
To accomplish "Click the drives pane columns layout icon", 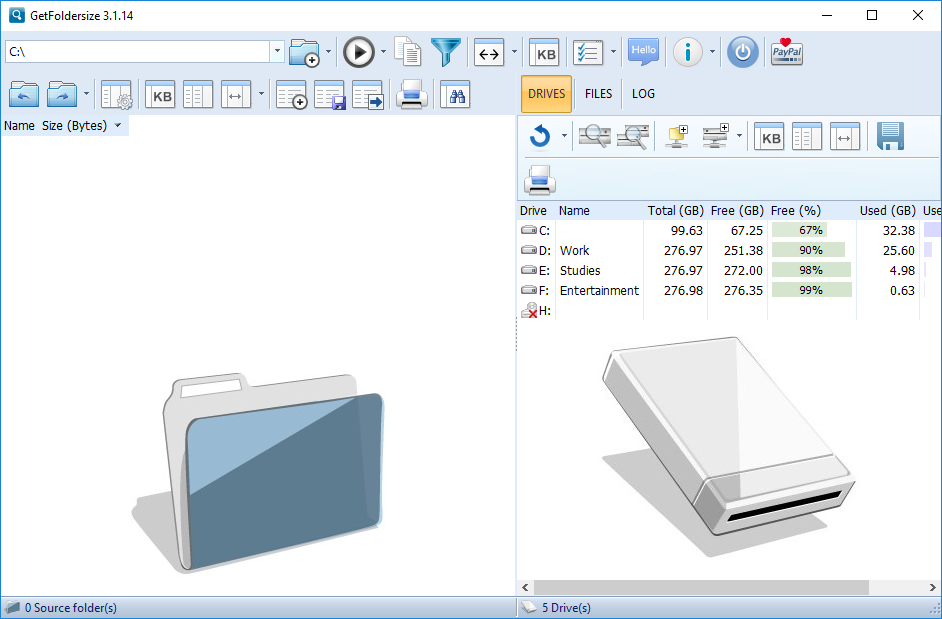I will coord(807,136).
